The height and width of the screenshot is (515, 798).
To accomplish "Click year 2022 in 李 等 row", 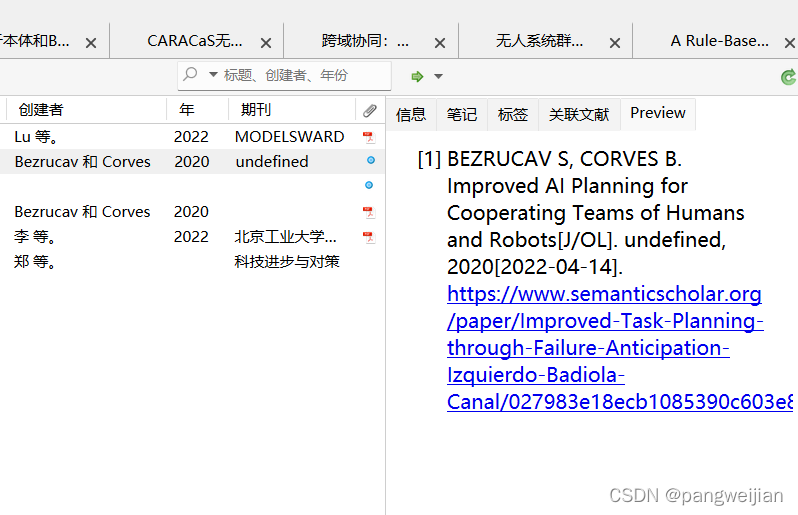I will coord(191,237).
